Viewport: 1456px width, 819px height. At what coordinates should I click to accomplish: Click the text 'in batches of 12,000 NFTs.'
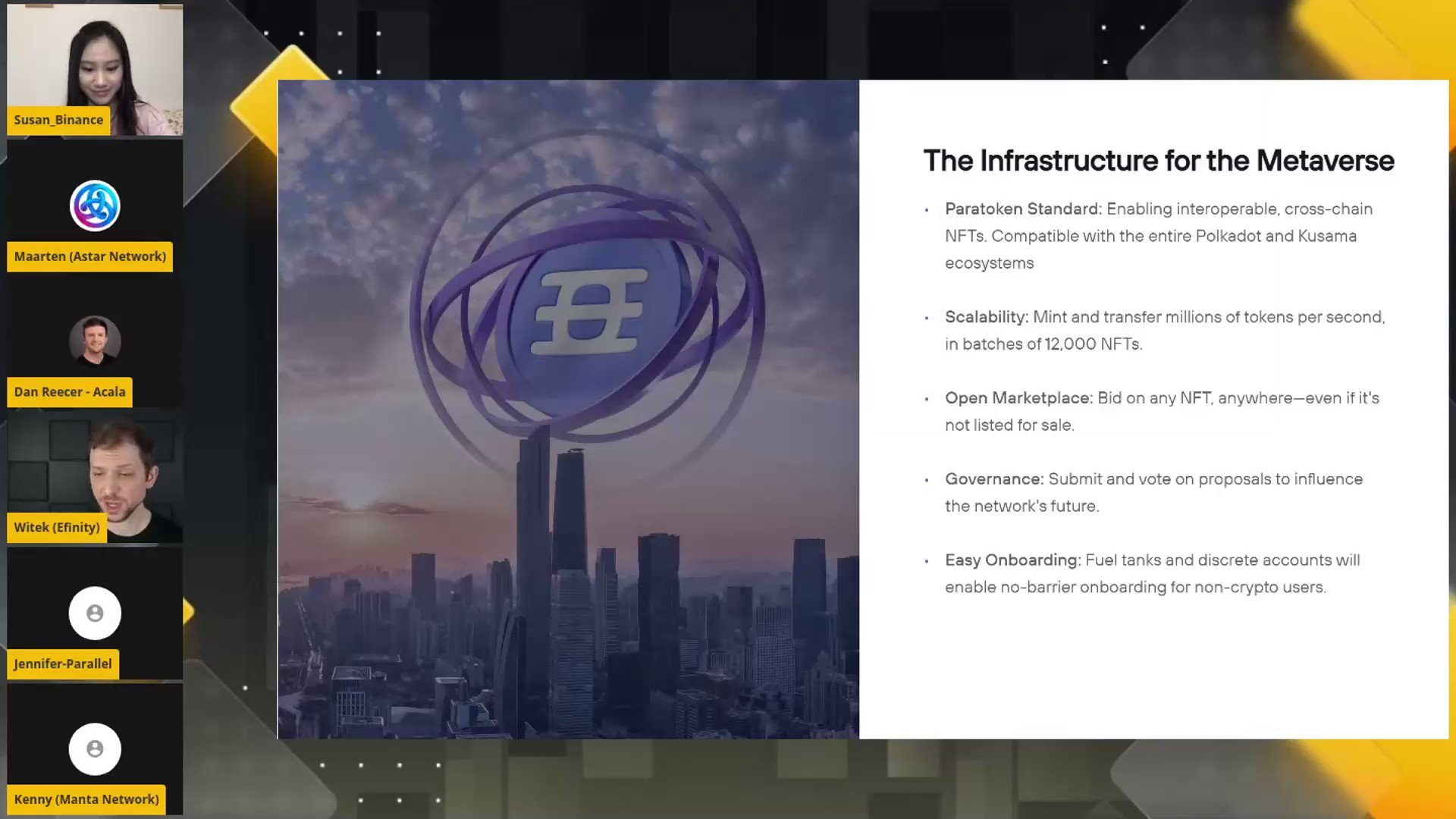[1043, 344]
